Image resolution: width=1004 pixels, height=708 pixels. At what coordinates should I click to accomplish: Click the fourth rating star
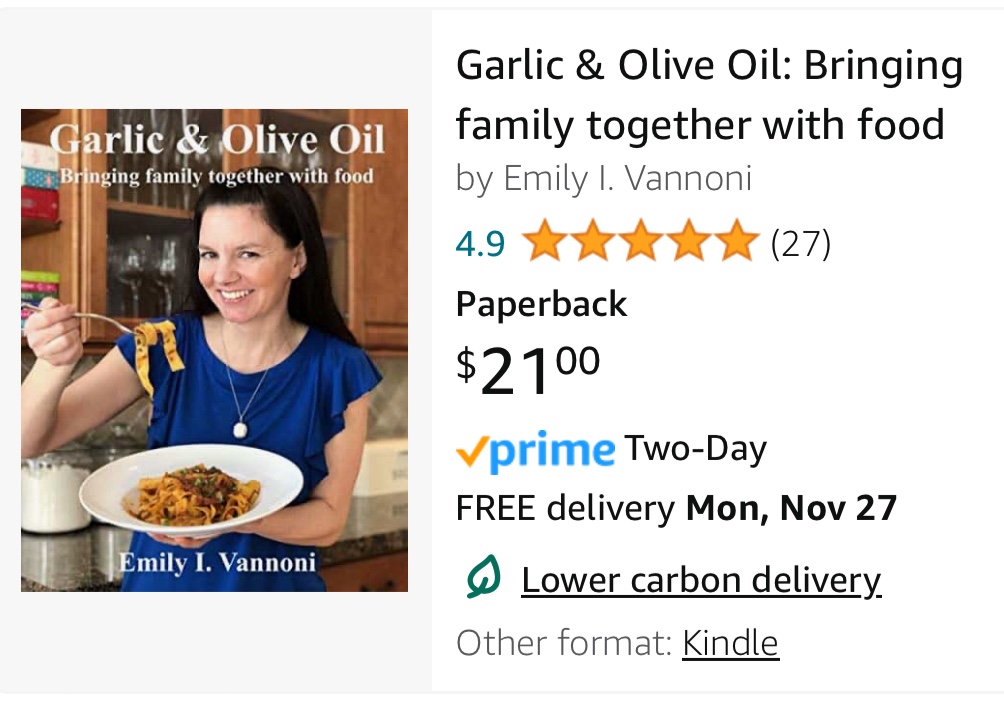(x=689, y=243)
